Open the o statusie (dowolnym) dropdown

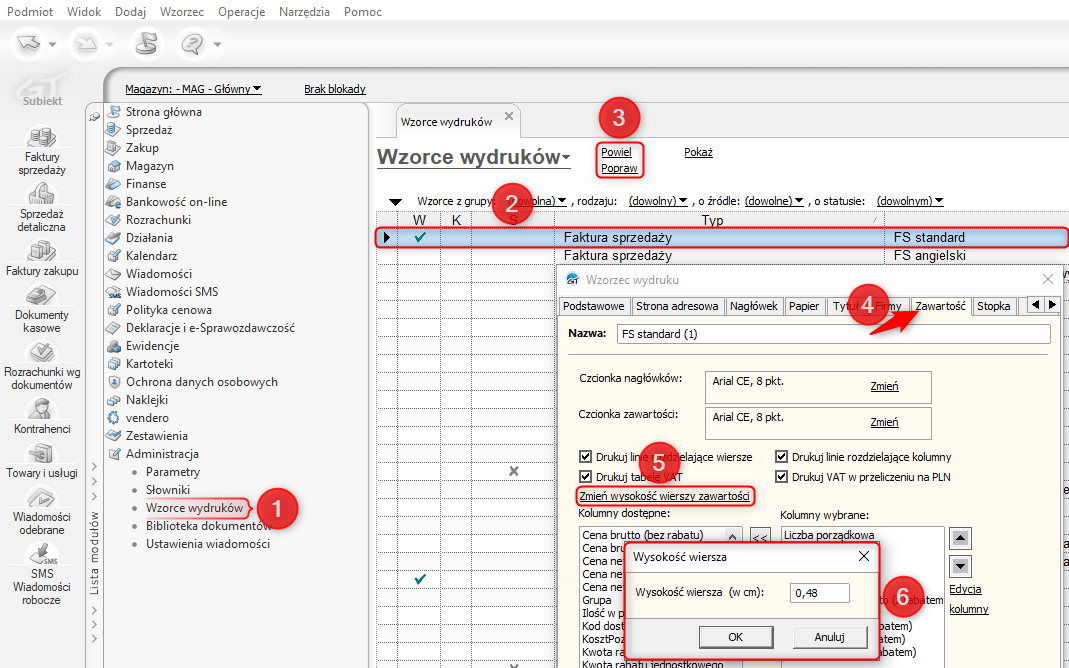[x=909, y=201]
